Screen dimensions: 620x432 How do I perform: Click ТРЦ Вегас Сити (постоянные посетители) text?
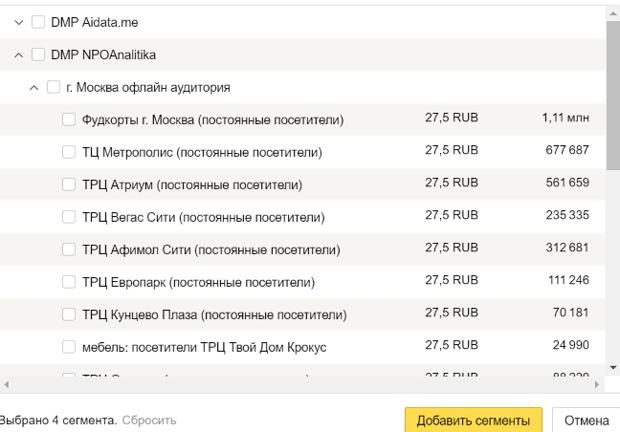[x=203, y=217]
